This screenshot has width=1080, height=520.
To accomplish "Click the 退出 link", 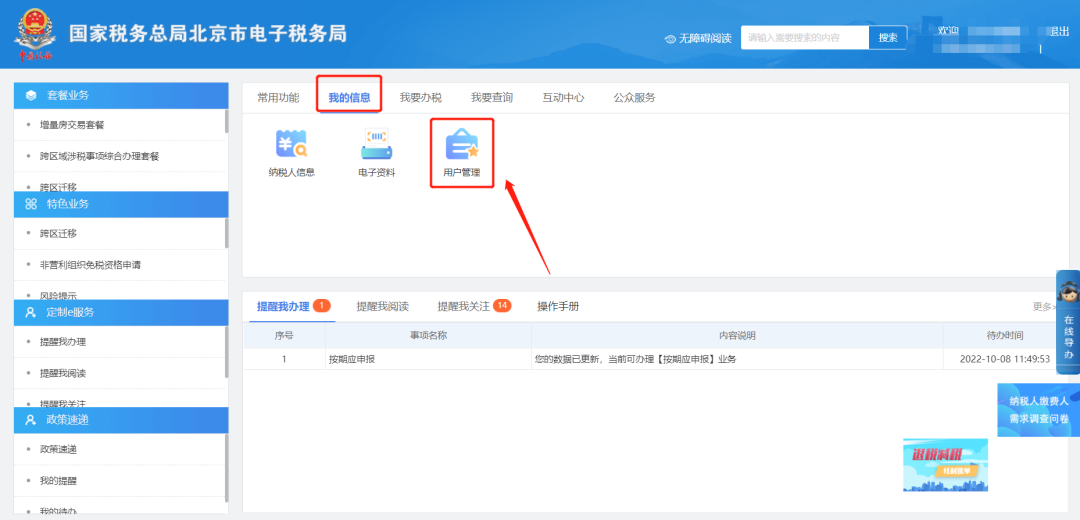I will [x=1059, y=32].
